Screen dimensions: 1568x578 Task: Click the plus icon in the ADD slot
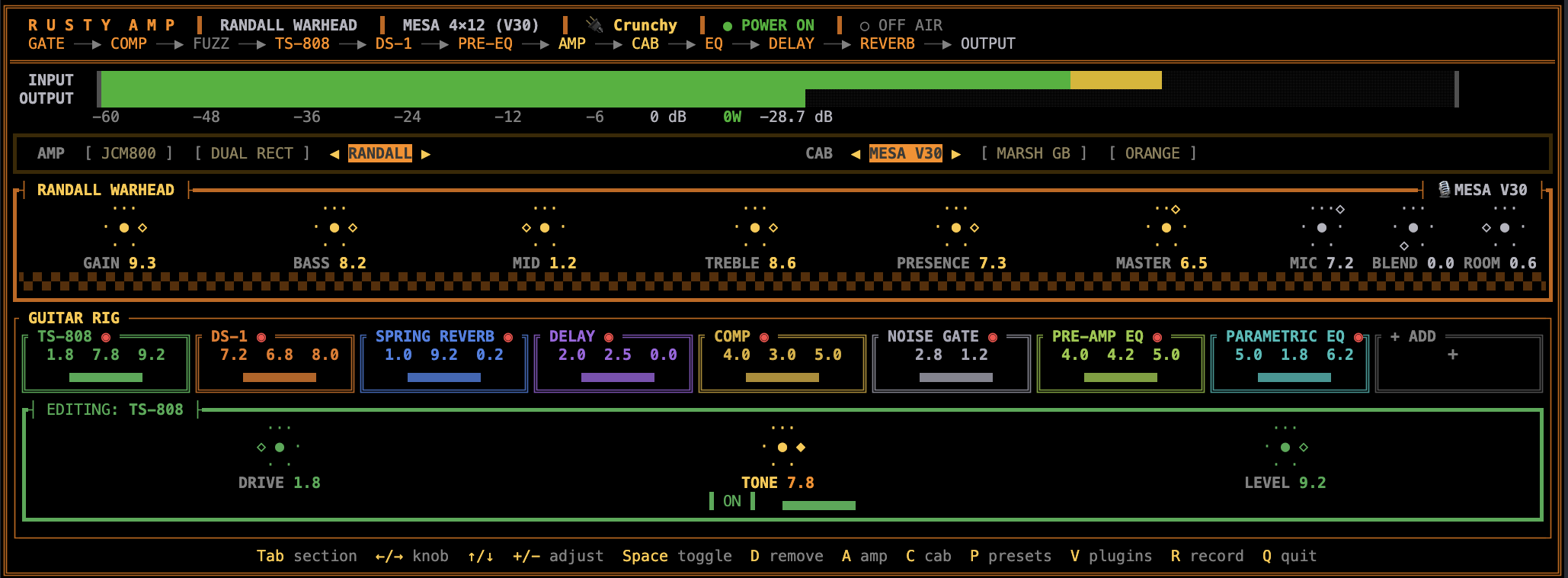(1453, 355)
